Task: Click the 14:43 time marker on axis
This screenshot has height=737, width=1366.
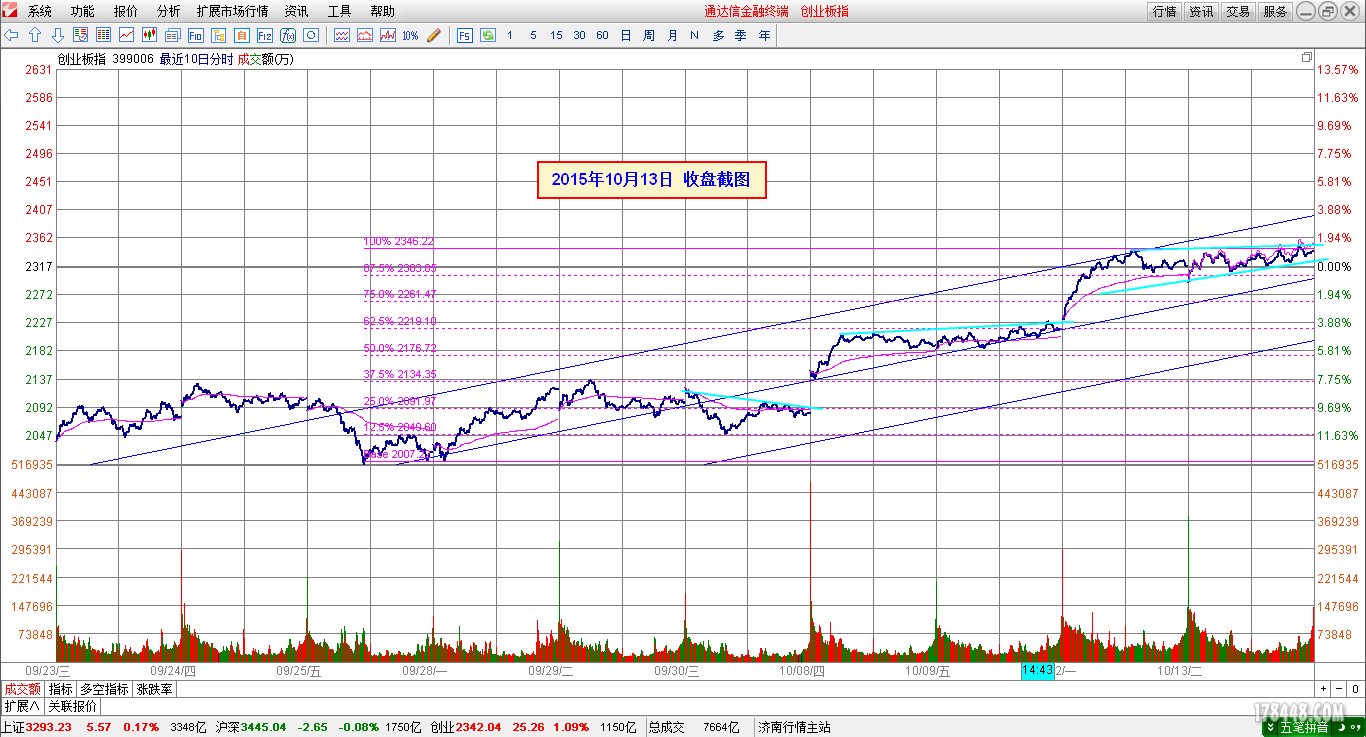Action: 1037,671
